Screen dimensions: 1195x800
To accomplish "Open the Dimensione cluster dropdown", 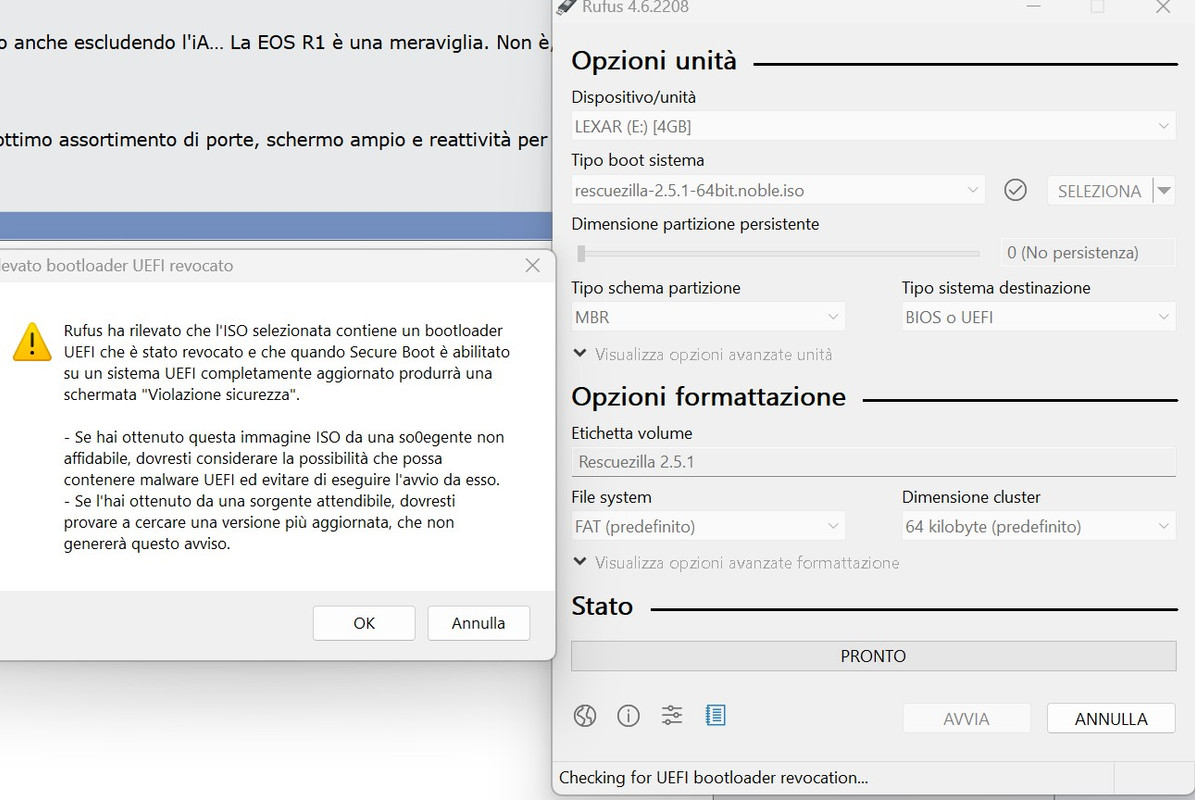I will coord(1039,526).
